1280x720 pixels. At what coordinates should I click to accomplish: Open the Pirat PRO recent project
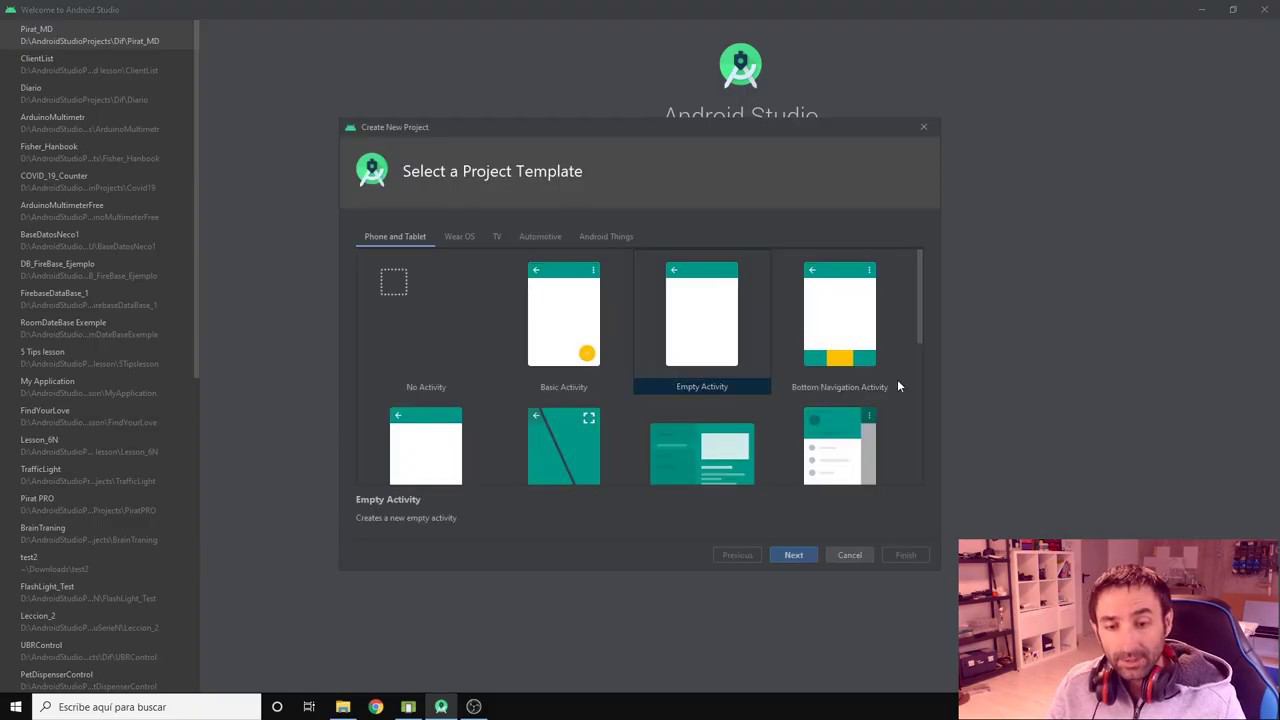(x=97, y=504)
